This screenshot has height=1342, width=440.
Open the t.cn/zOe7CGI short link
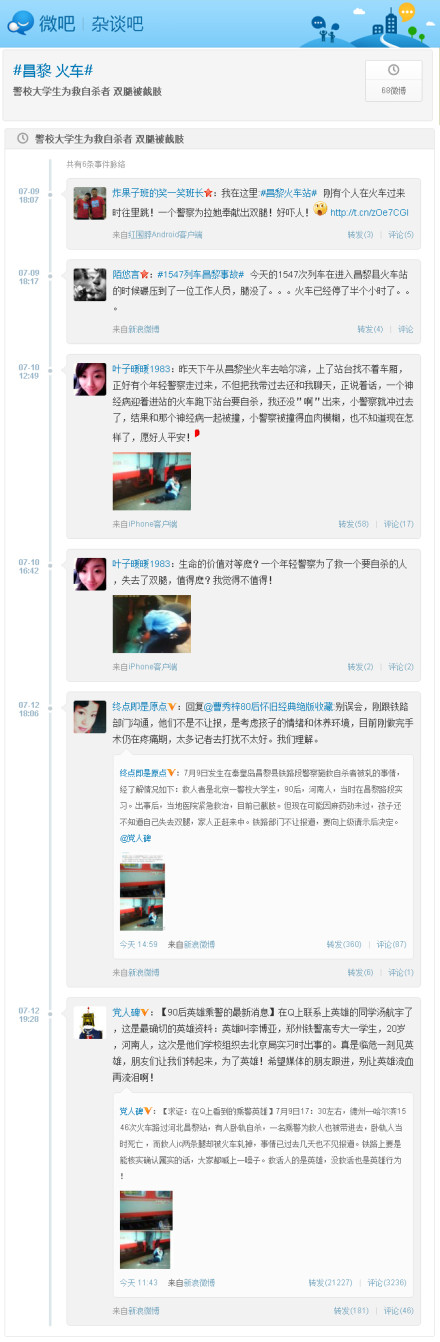pos(370,212)
